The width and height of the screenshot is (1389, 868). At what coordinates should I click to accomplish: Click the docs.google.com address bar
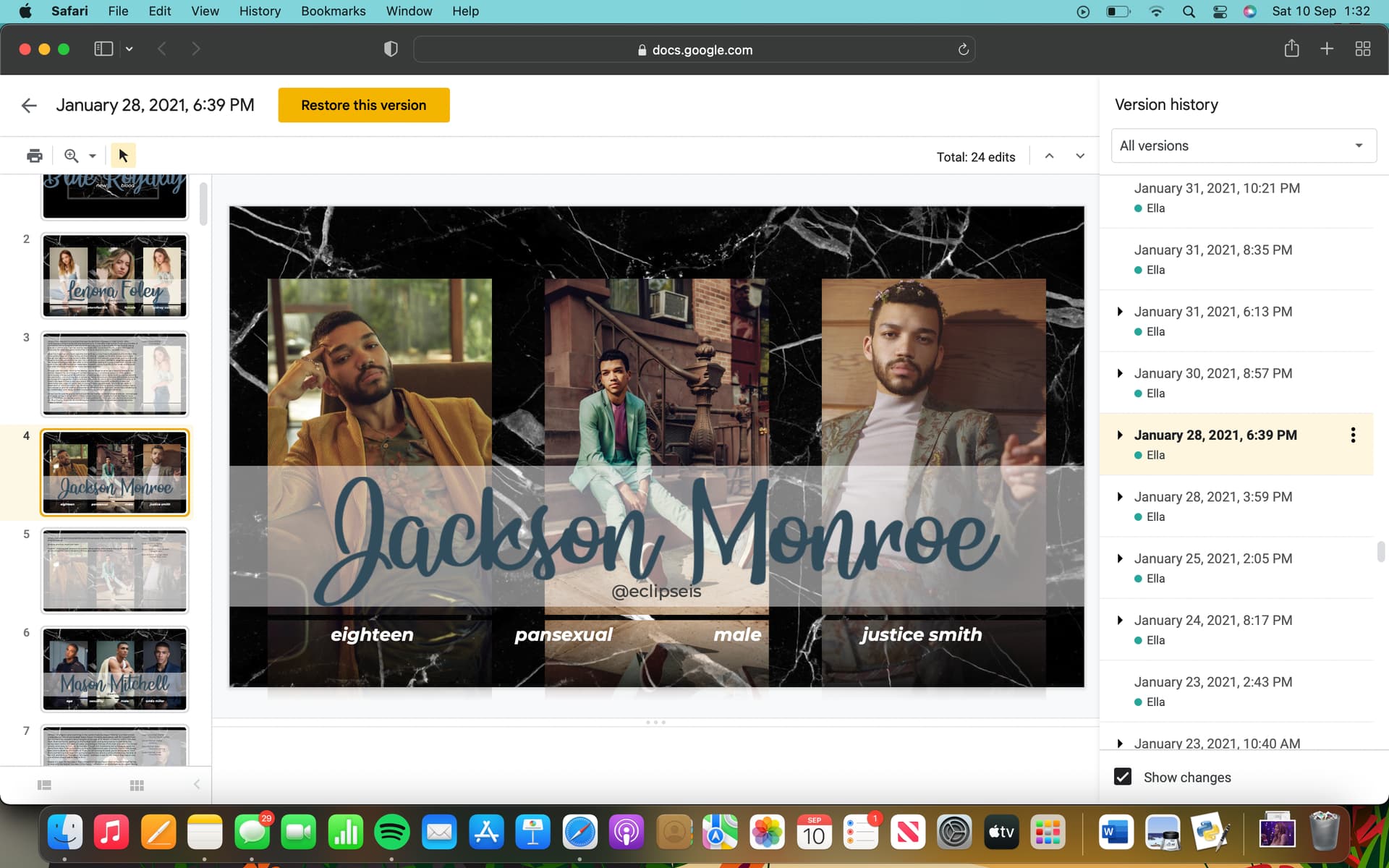click(694, 49)
